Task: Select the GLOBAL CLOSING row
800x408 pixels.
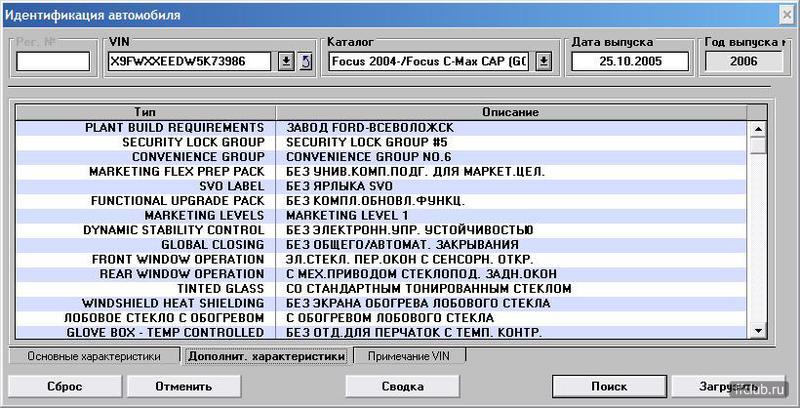Action: click(381, 245)
